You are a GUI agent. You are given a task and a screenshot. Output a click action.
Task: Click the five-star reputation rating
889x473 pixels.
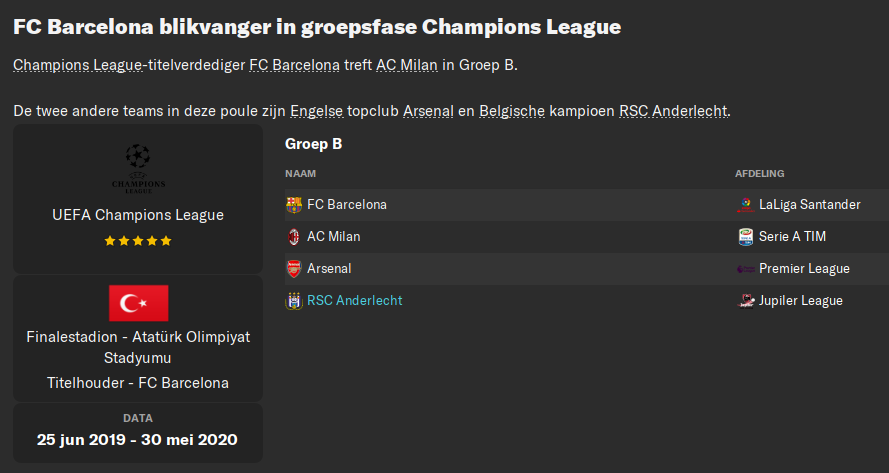(138, 241)
